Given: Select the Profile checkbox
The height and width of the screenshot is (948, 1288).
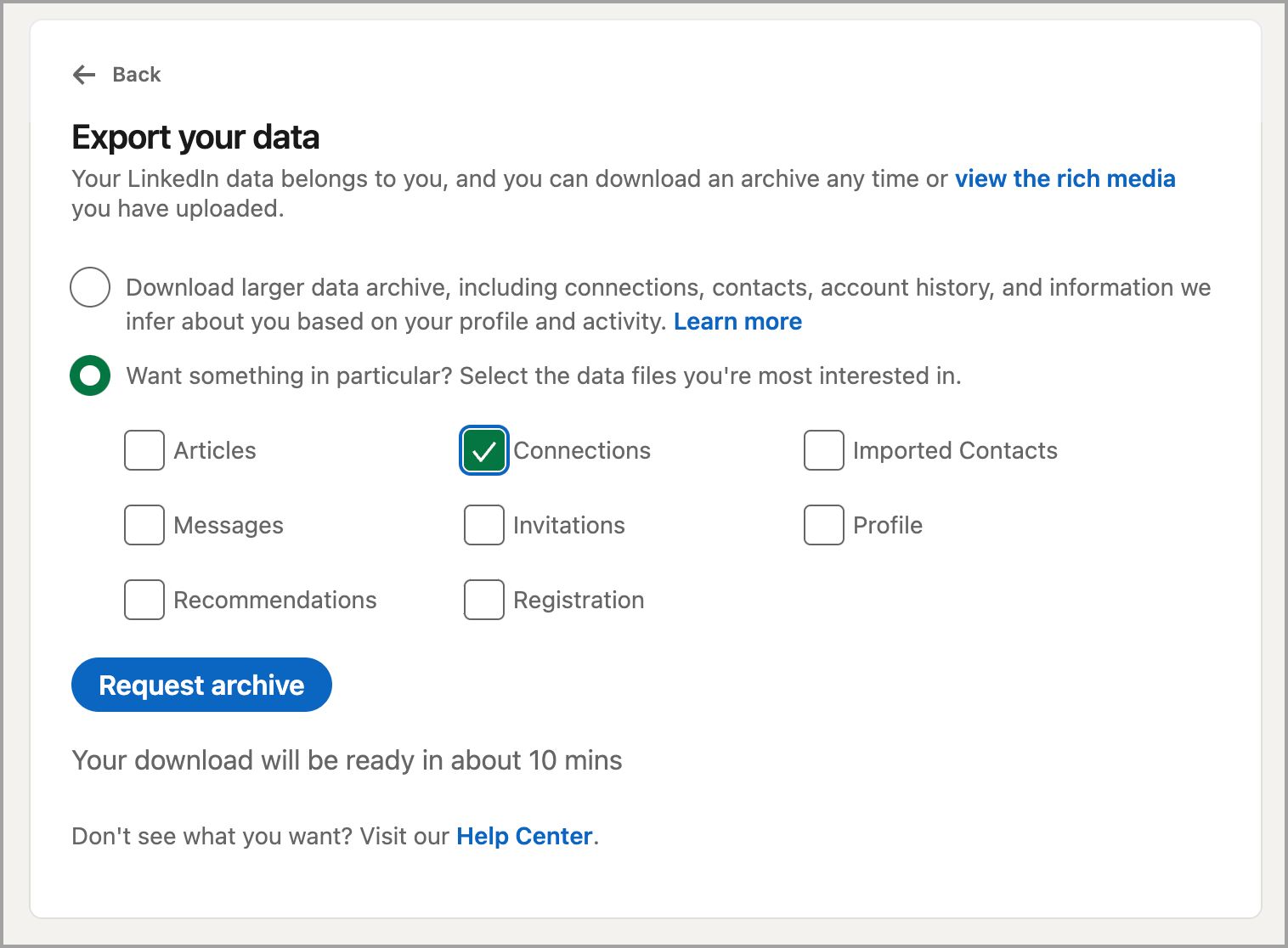Looking at the screenshot, I should 823,525.
